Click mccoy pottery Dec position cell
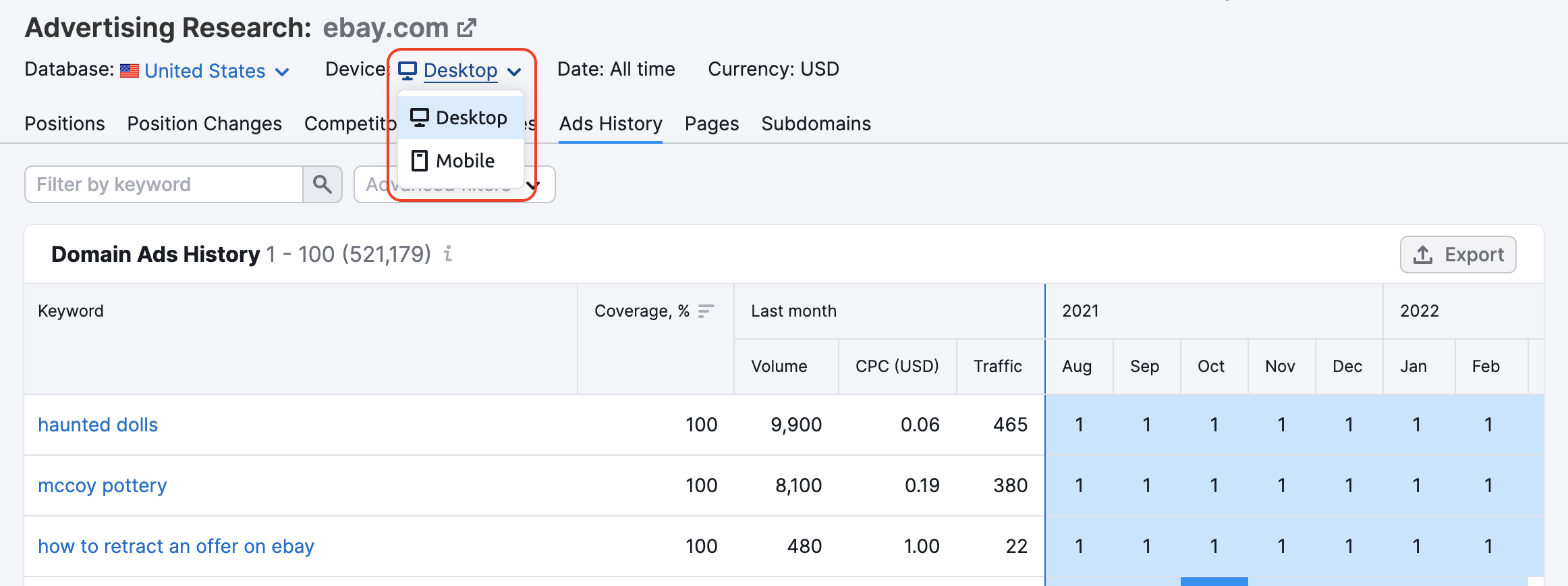The height and width of the screenshot is (586, 1568). point(1349,485)
